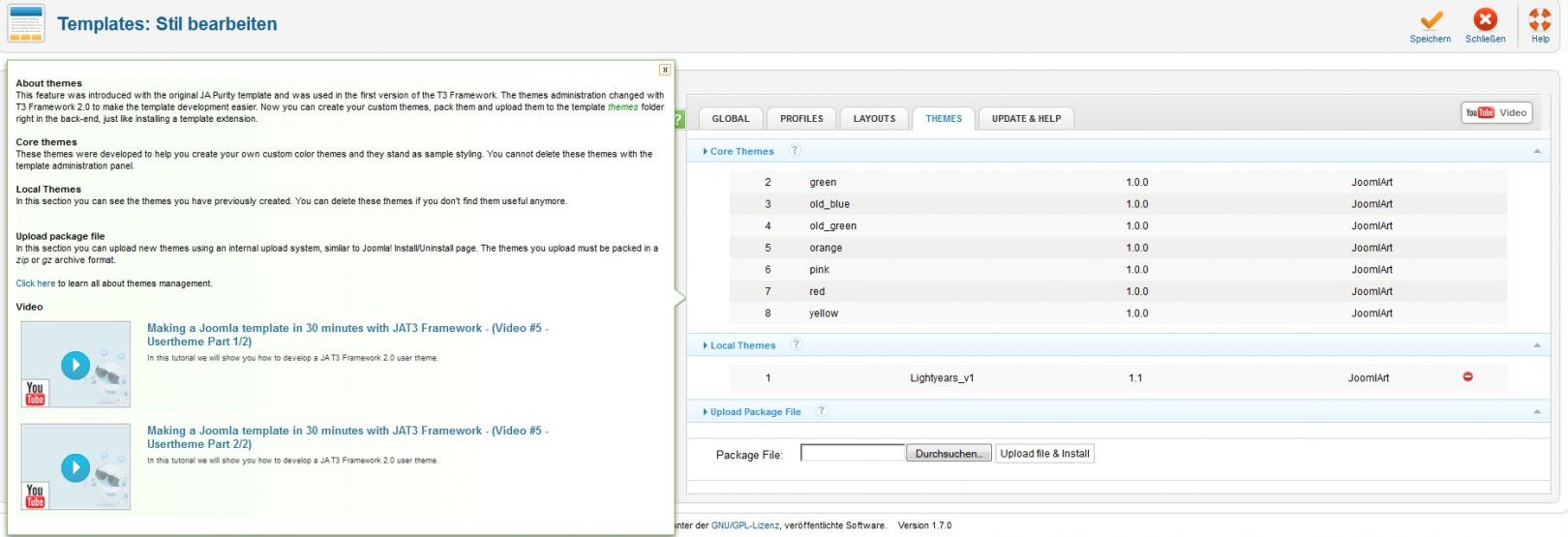Play the Usertheme Part 2/2 video thumbnail
This screenshot has width=1568, height=537.
pos(75,467)
